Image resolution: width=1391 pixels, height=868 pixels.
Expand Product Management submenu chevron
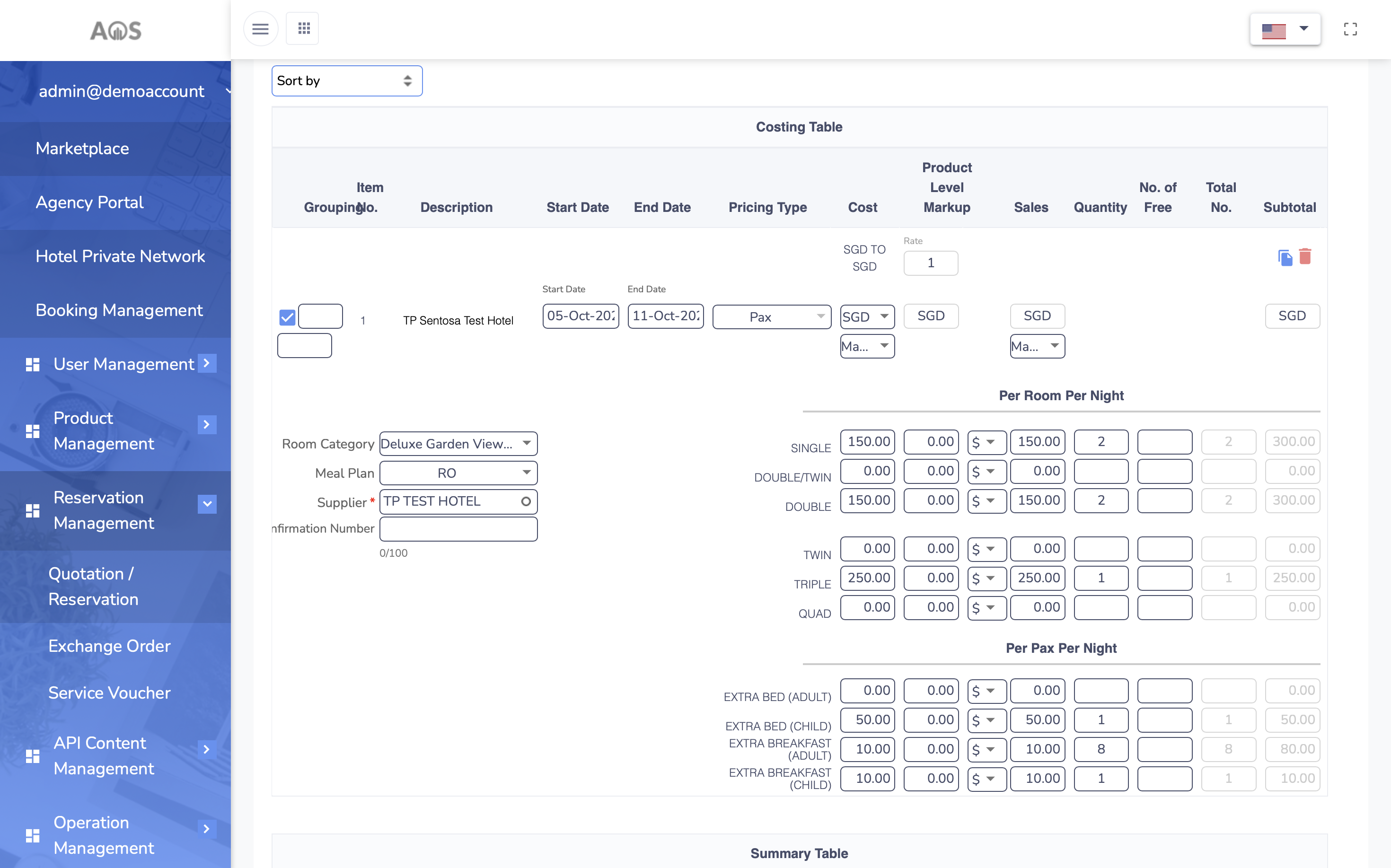click(x=207, y=424)
